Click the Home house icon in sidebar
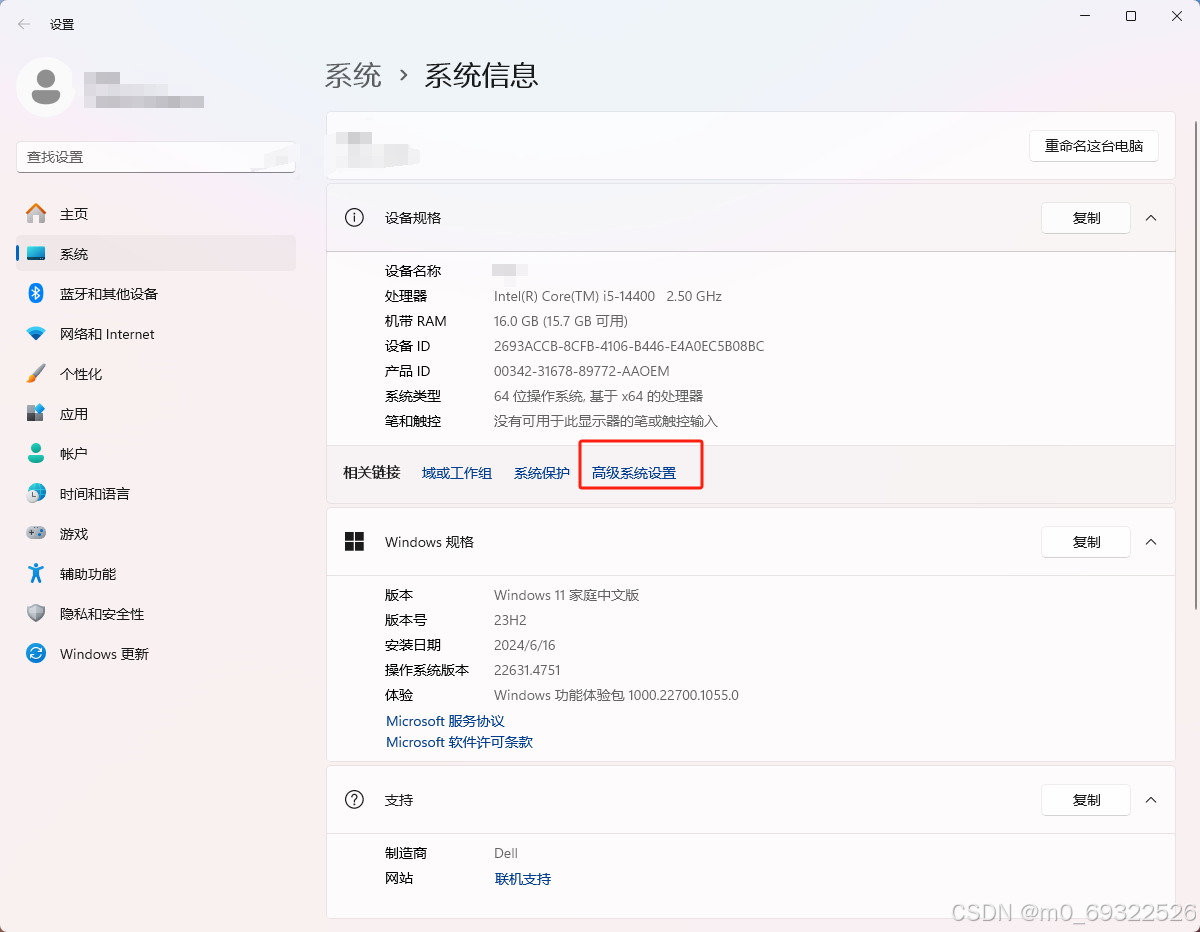The width and height of the screenshot is (1200, 932). (x=36, y=214)
